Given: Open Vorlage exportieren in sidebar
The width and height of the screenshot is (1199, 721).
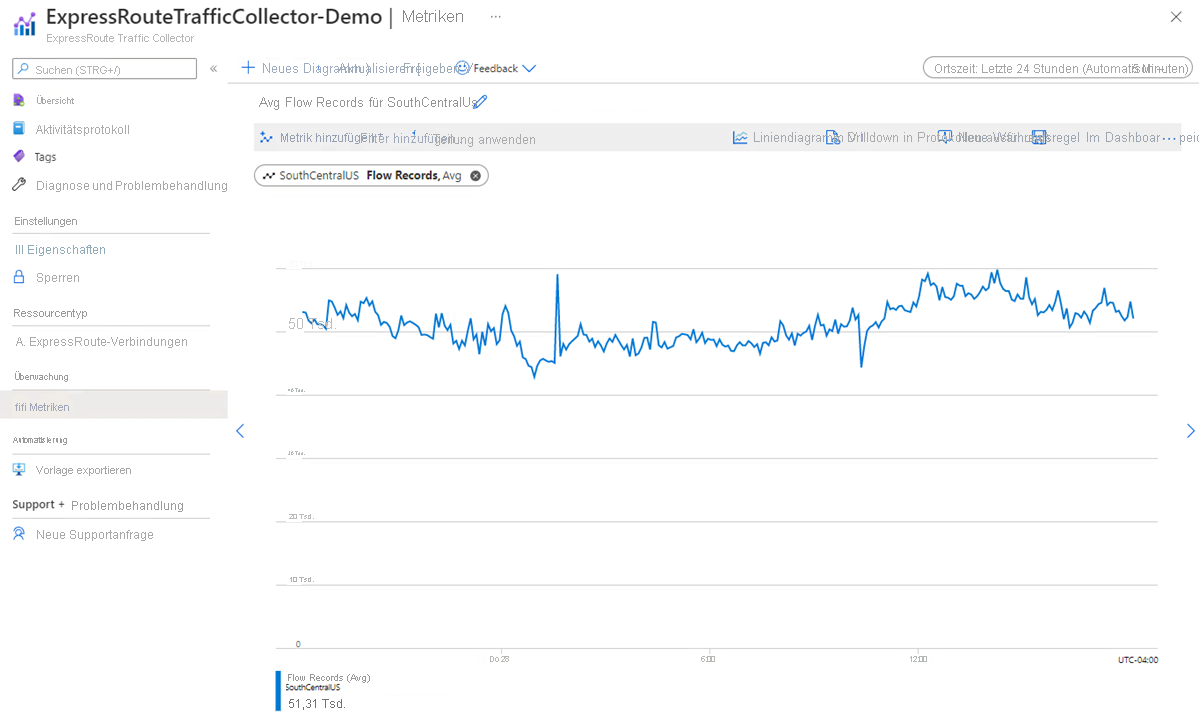Looking at the screenshot, I should coord(83,470).
